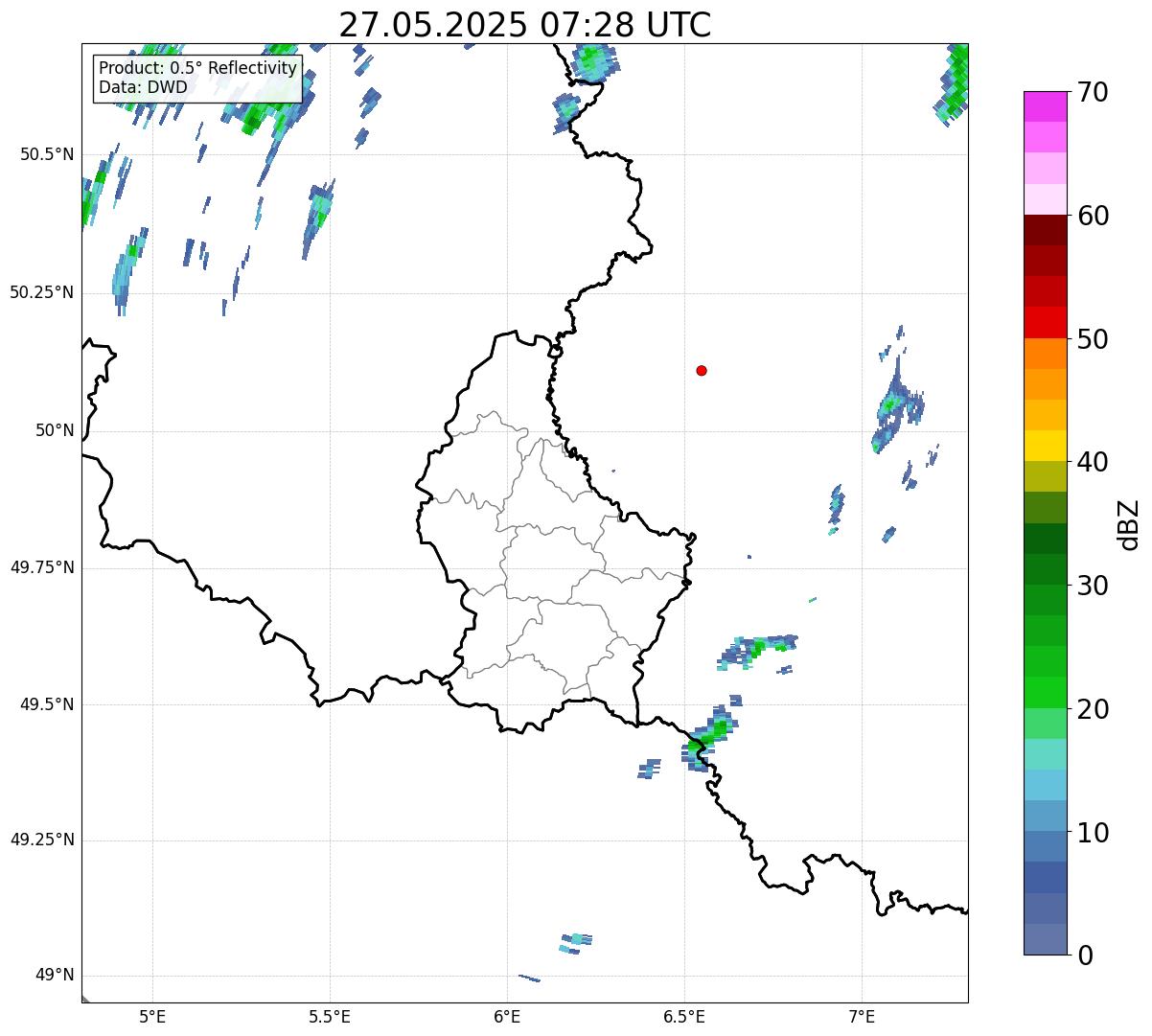Click the bright red colorbar swatch near 50
Screen dimensions: 1152x1036
[x=1045, y=323]
